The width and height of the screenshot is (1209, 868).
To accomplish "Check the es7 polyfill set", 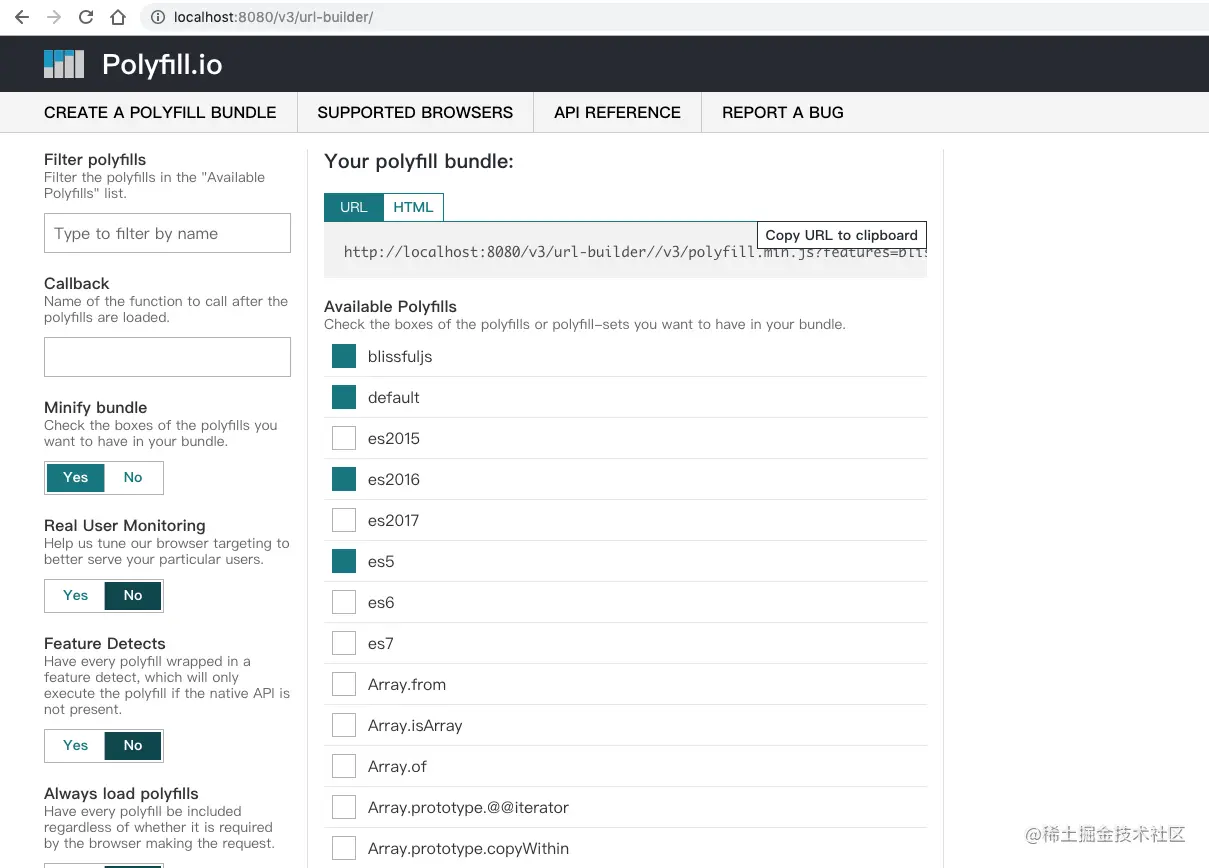I will (x=344, y=644).
